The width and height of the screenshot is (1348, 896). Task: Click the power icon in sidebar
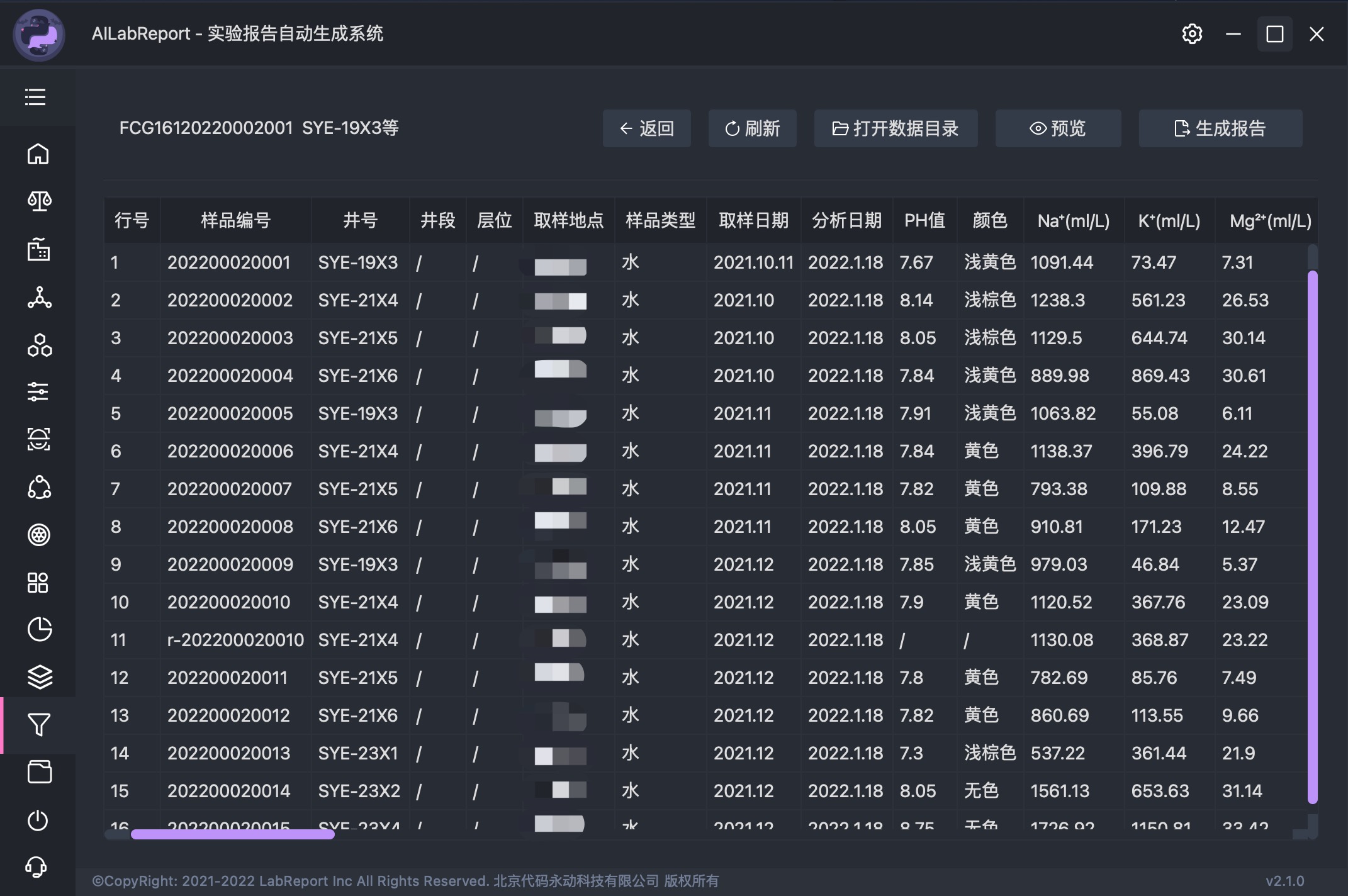click(x=38, y=820)
